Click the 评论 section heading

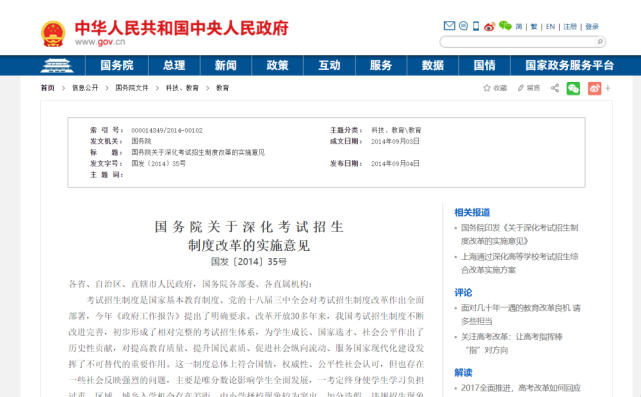tap(463, 293)
